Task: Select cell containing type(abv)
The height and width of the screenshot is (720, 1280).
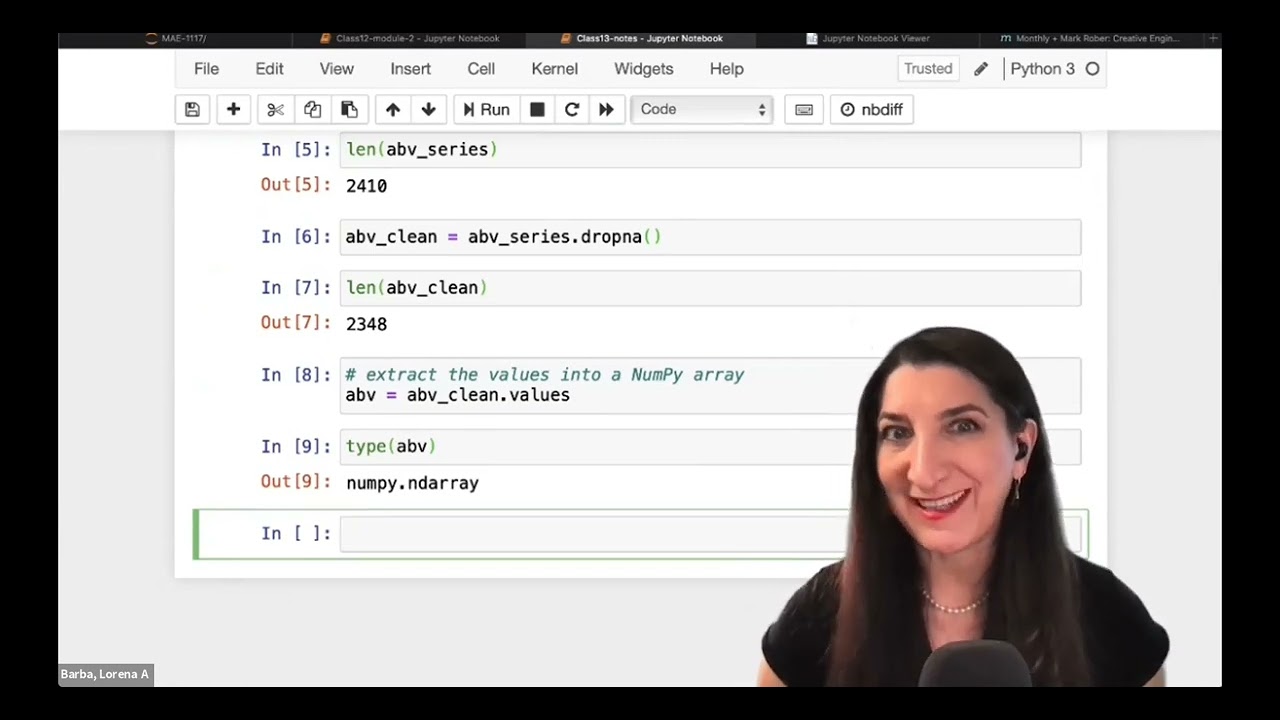Action: pyautogui.click(x=710, y=447)
